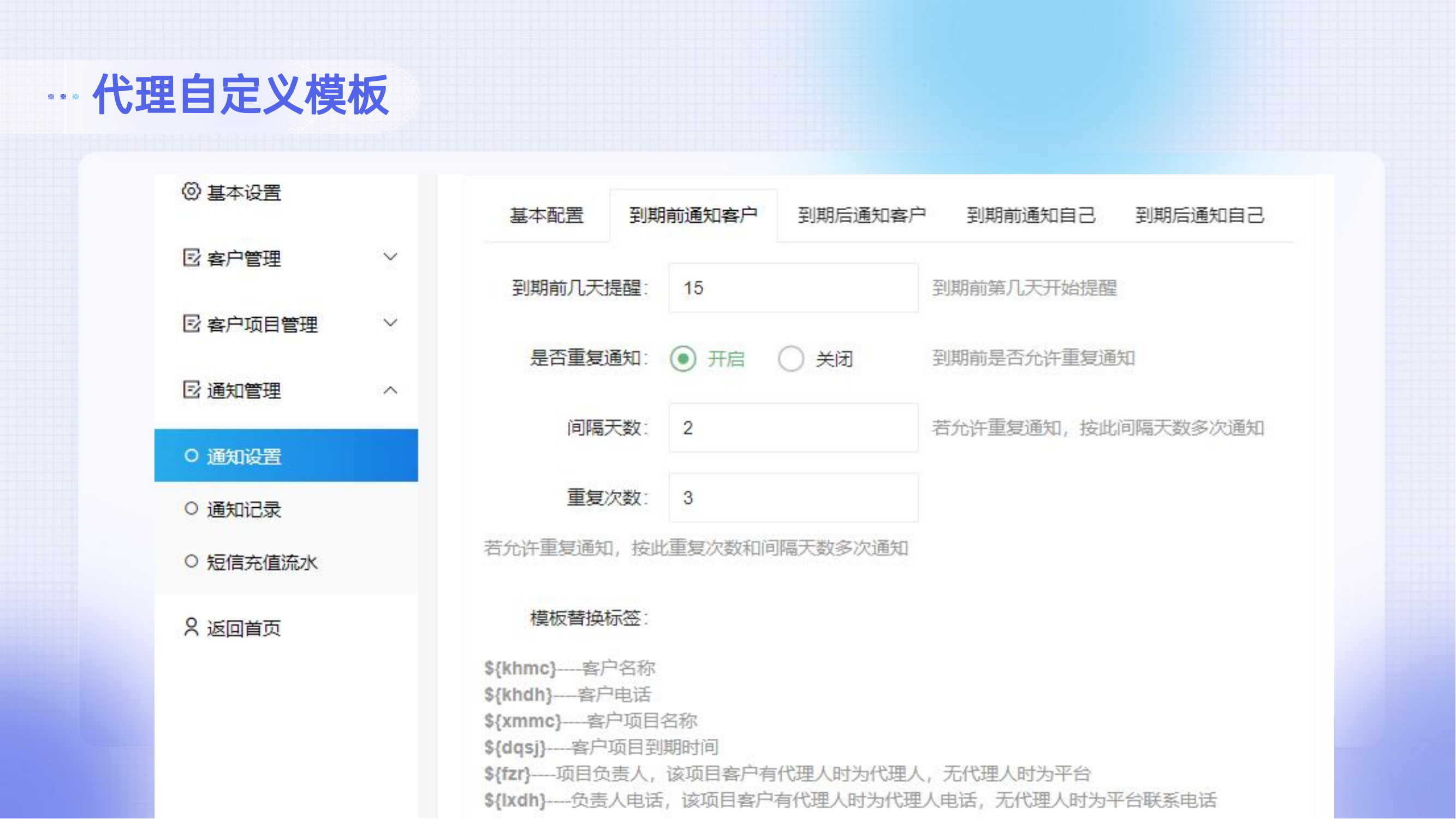Image resolution: width=1456 pixels, height=819 pixels.
Task: Click the 客户管理 edit icon
Action: [x=191, y=258]
